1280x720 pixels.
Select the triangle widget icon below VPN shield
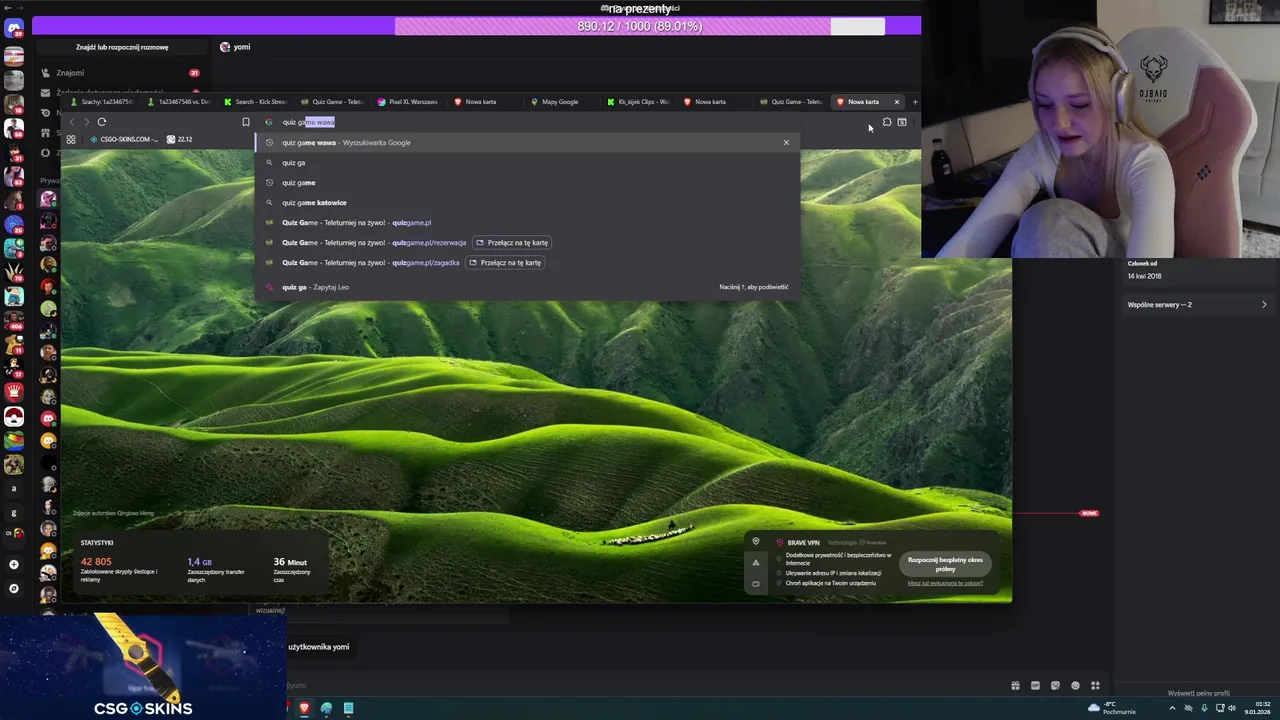pyautogui.click(x=756, y=563)
